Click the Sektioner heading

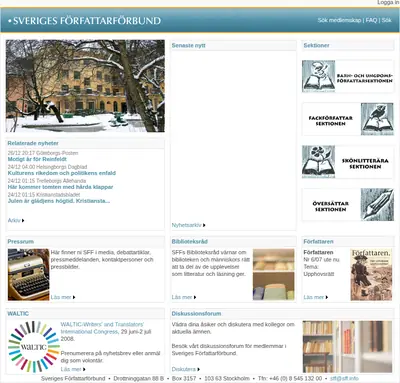coord(316,45)
